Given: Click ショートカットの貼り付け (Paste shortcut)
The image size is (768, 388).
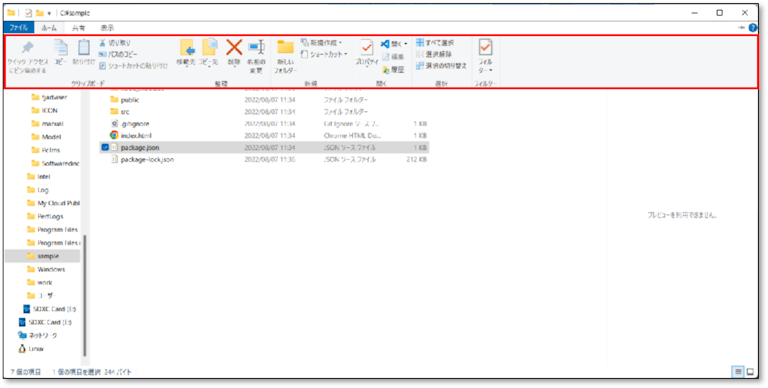Looking at the screenshot, I should coord(133,66).
